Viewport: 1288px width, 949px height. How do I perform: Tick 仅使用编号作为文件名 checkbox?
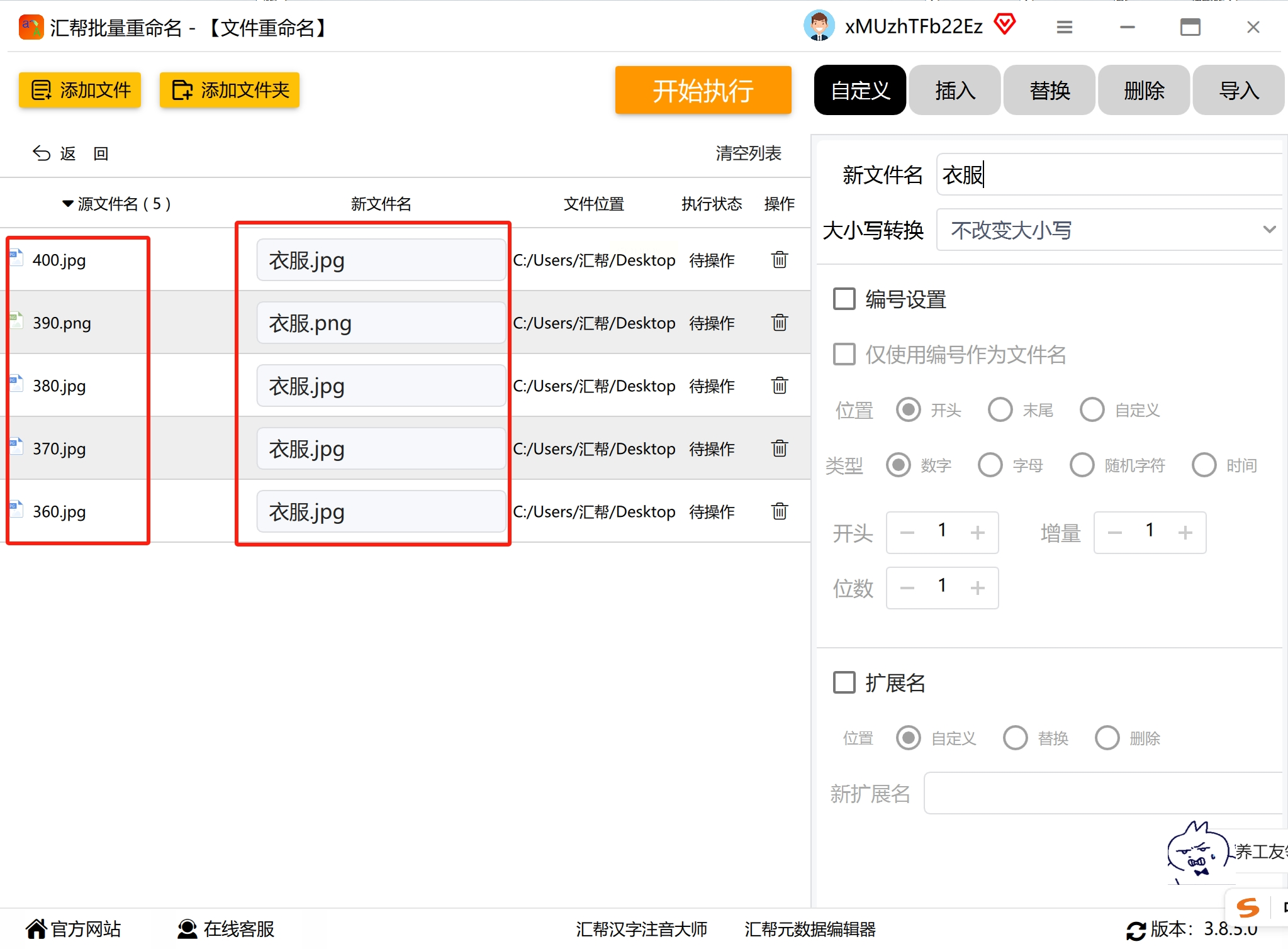click(844, 354)
